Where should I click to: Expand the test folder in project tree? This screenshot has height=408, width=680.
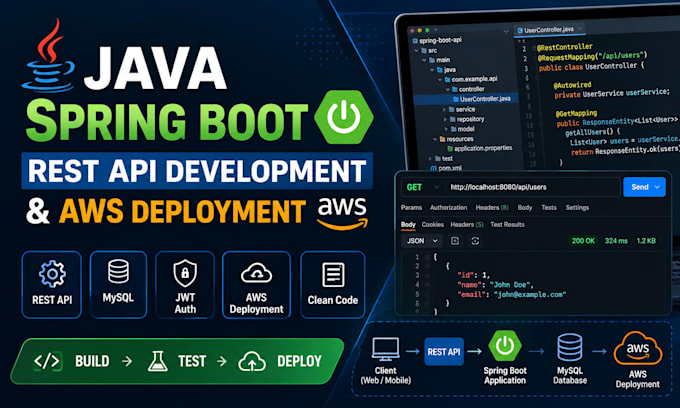430,159
